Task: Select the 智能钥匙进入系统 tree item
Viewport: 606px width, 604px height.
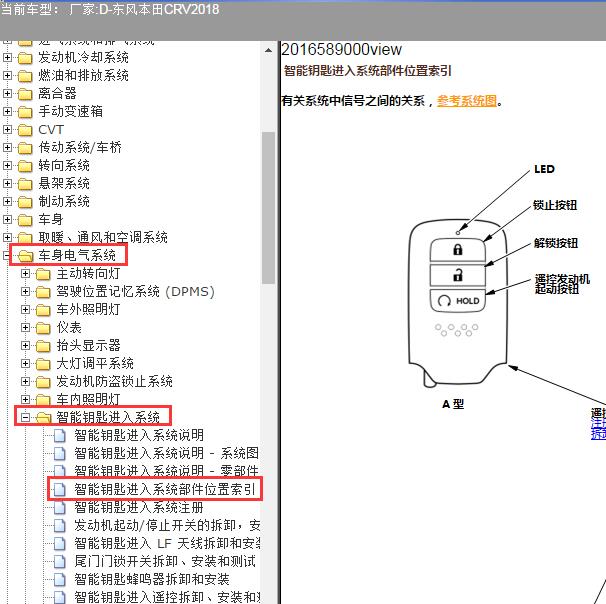Action: tap(108, 417)
